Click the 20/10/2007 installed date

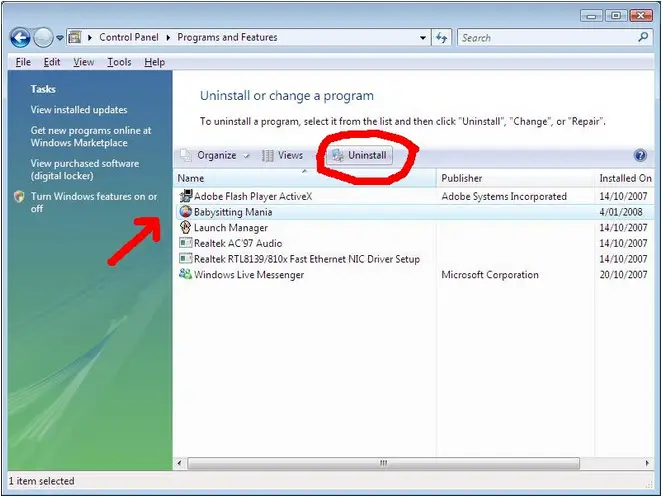pos(623,275)
